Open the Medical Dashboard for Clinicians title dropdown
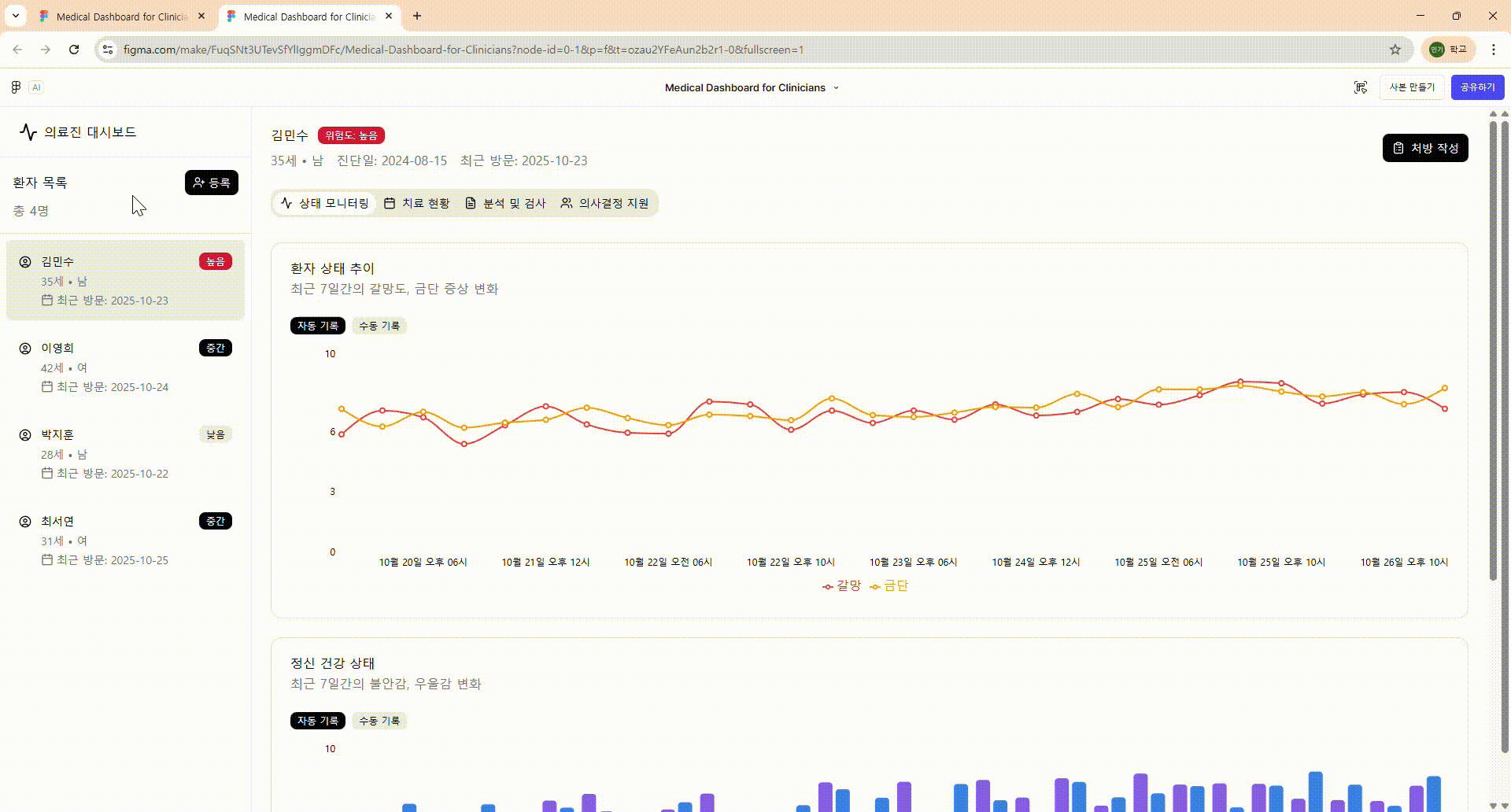 (x=837, y=87)
